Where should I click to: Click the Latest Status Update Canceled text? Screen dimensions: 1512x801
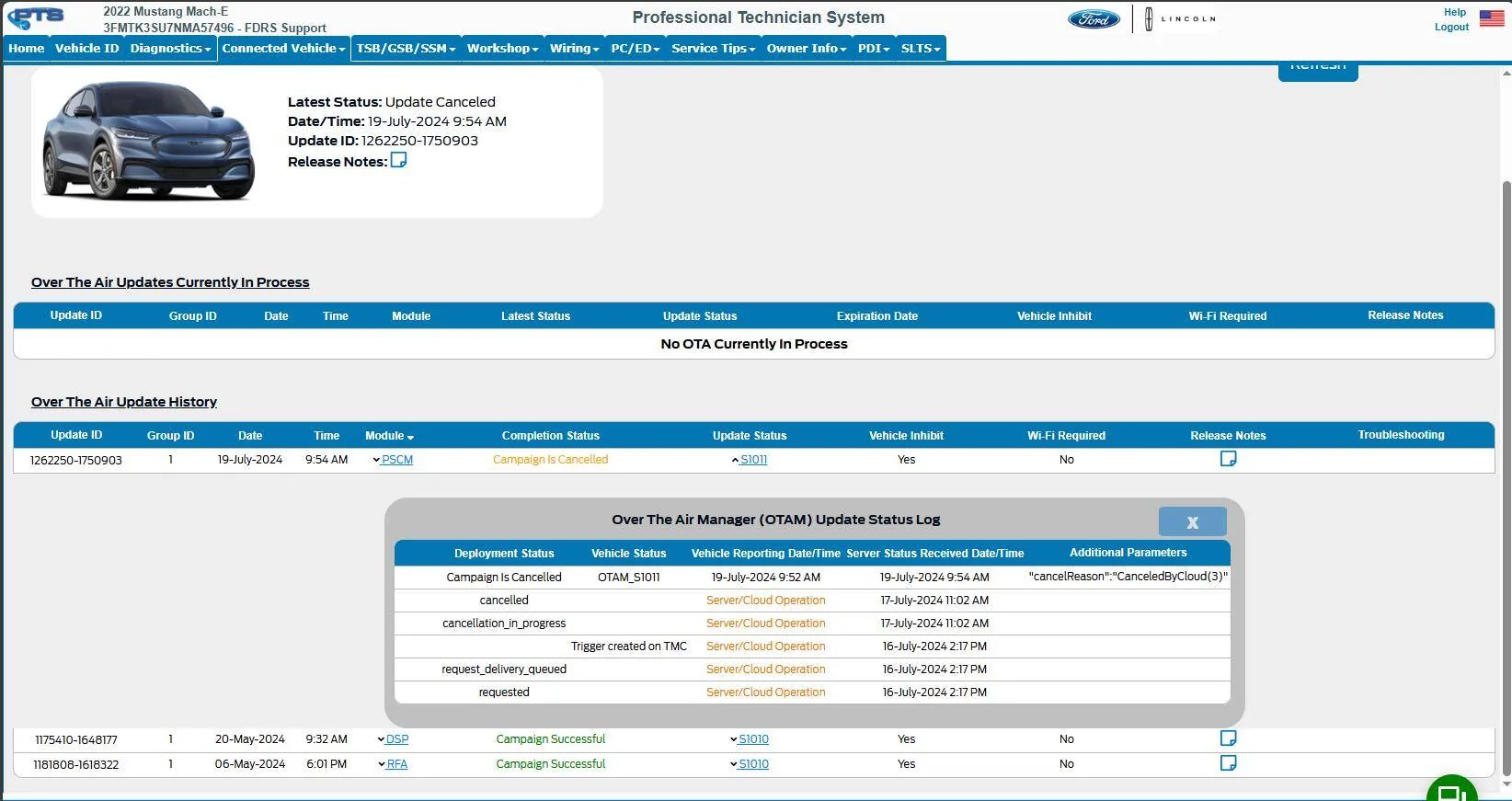(x=392, y=102)
